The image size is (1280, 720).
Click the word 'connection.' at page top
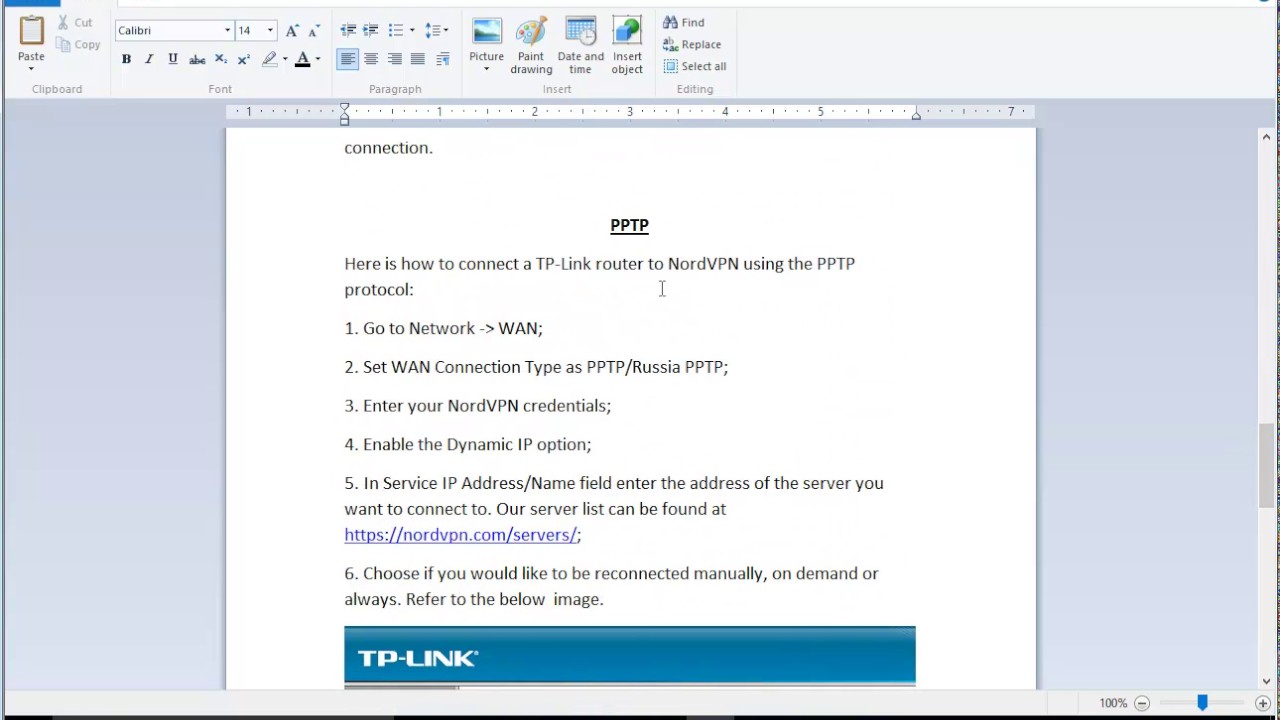pos(388,148)
